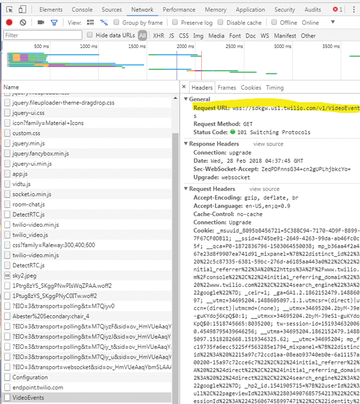Viewport: 360px width, 404px height.
Task: Switch to the Console tab
Action: [82, 10]
